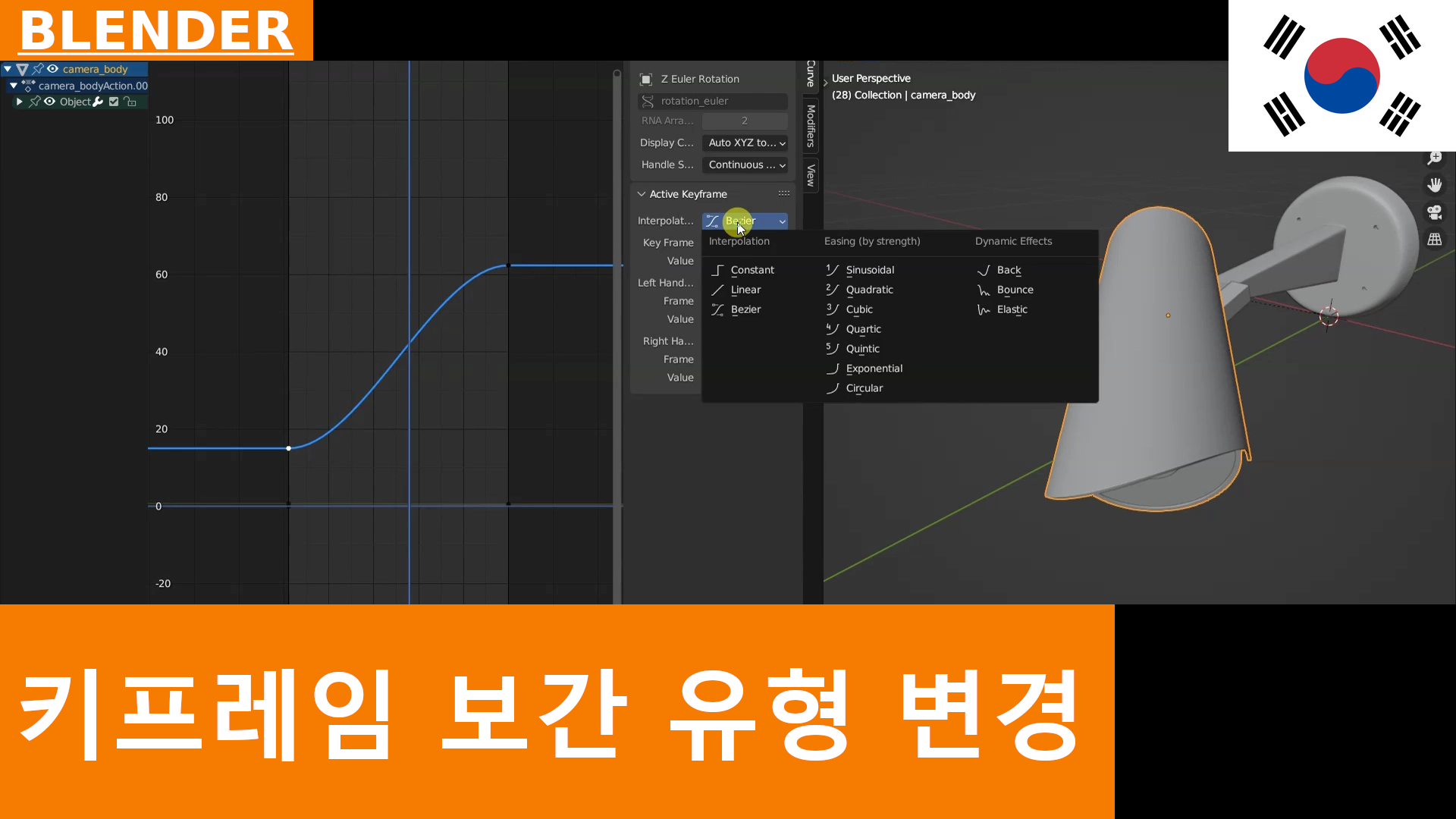Image resolution: width=1456 pixels, height=819 pixels.
Task: Collapse the camera_bodyAction.00 row
Action: tap(14, 86)
